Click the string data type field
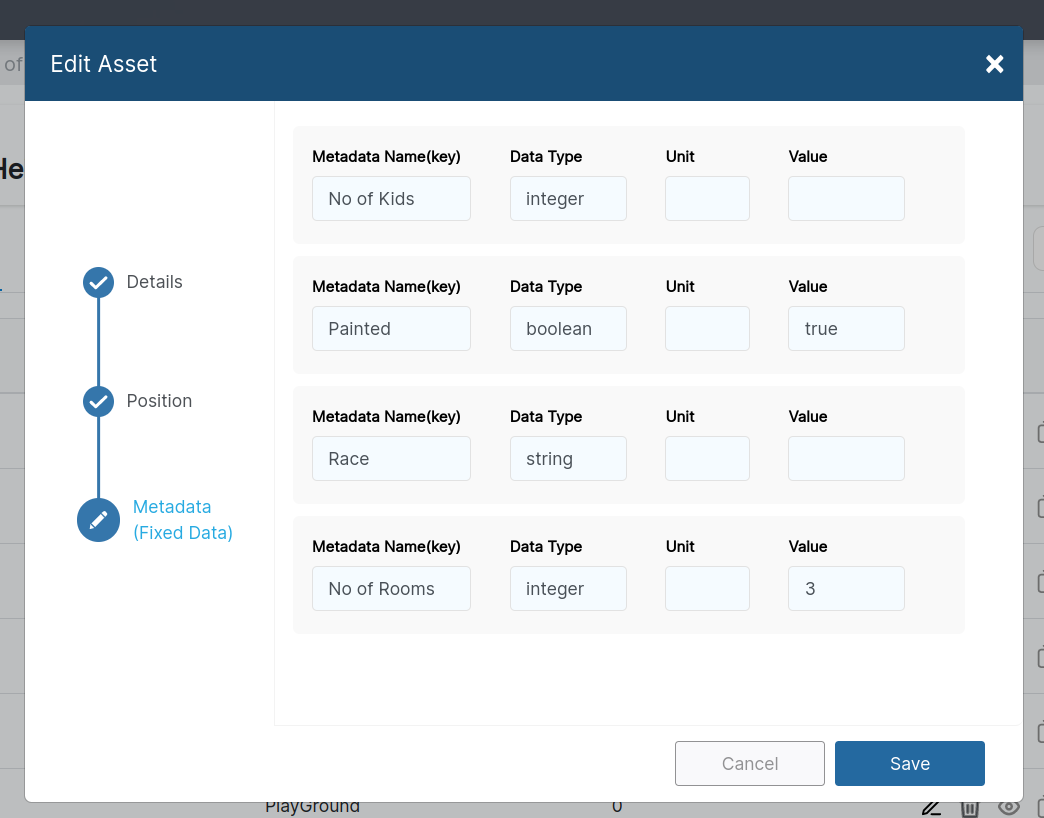Image resolution: width=1044 pixels, height=818 pixels. point(568,459)
